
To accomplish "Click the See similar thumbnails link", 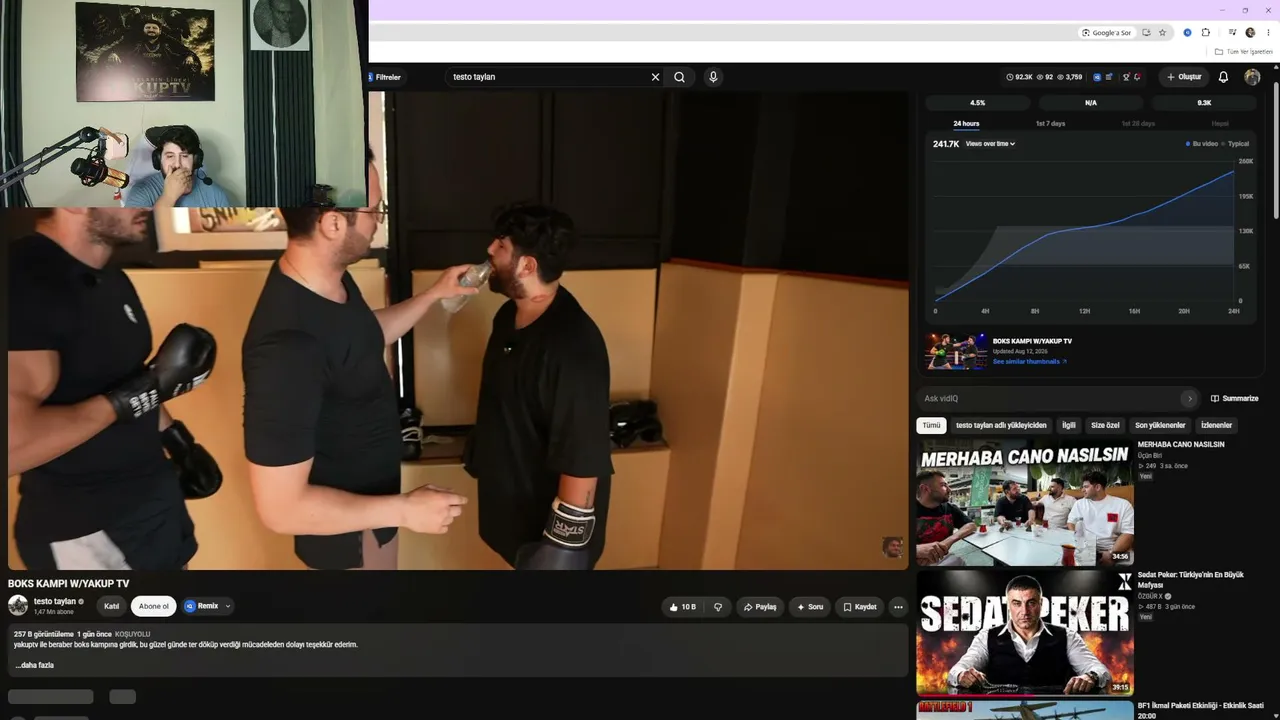I will (x=1029, y=362).
